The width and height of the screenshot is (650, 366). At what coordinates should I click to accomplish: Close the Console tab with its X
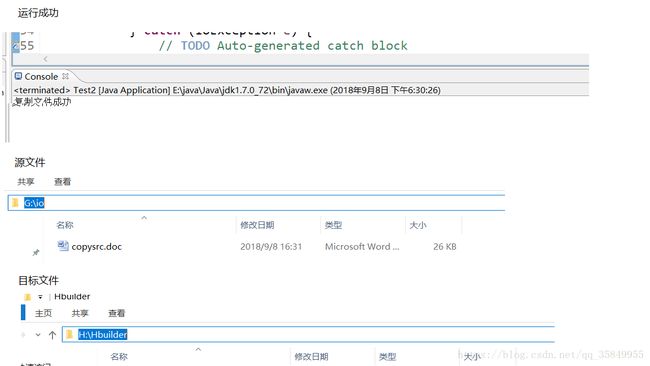coord(65,76)
